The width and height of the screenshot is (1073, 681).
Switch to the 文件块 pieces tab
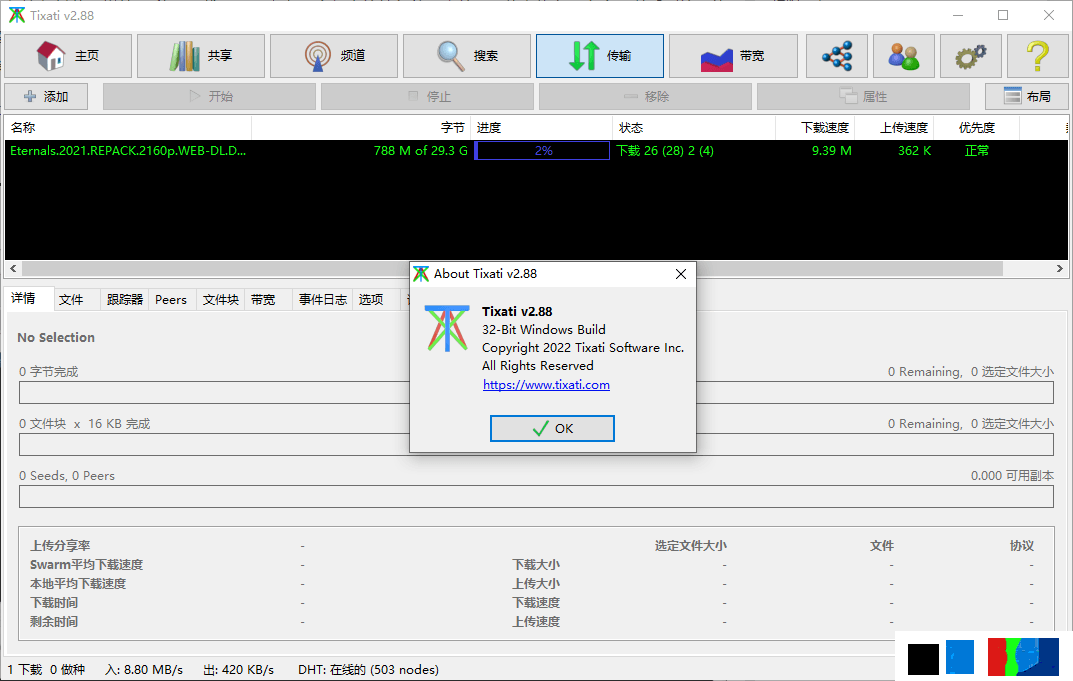pos(220,300)
